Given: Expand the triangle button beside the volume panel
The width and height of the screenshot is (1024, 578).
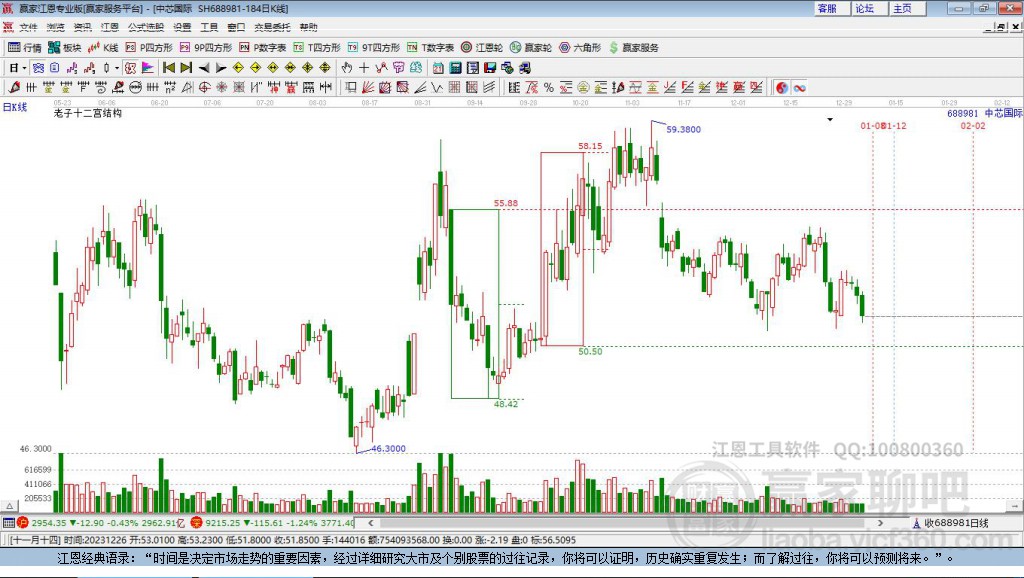Looking at the screenshot, I should point(10,506).
